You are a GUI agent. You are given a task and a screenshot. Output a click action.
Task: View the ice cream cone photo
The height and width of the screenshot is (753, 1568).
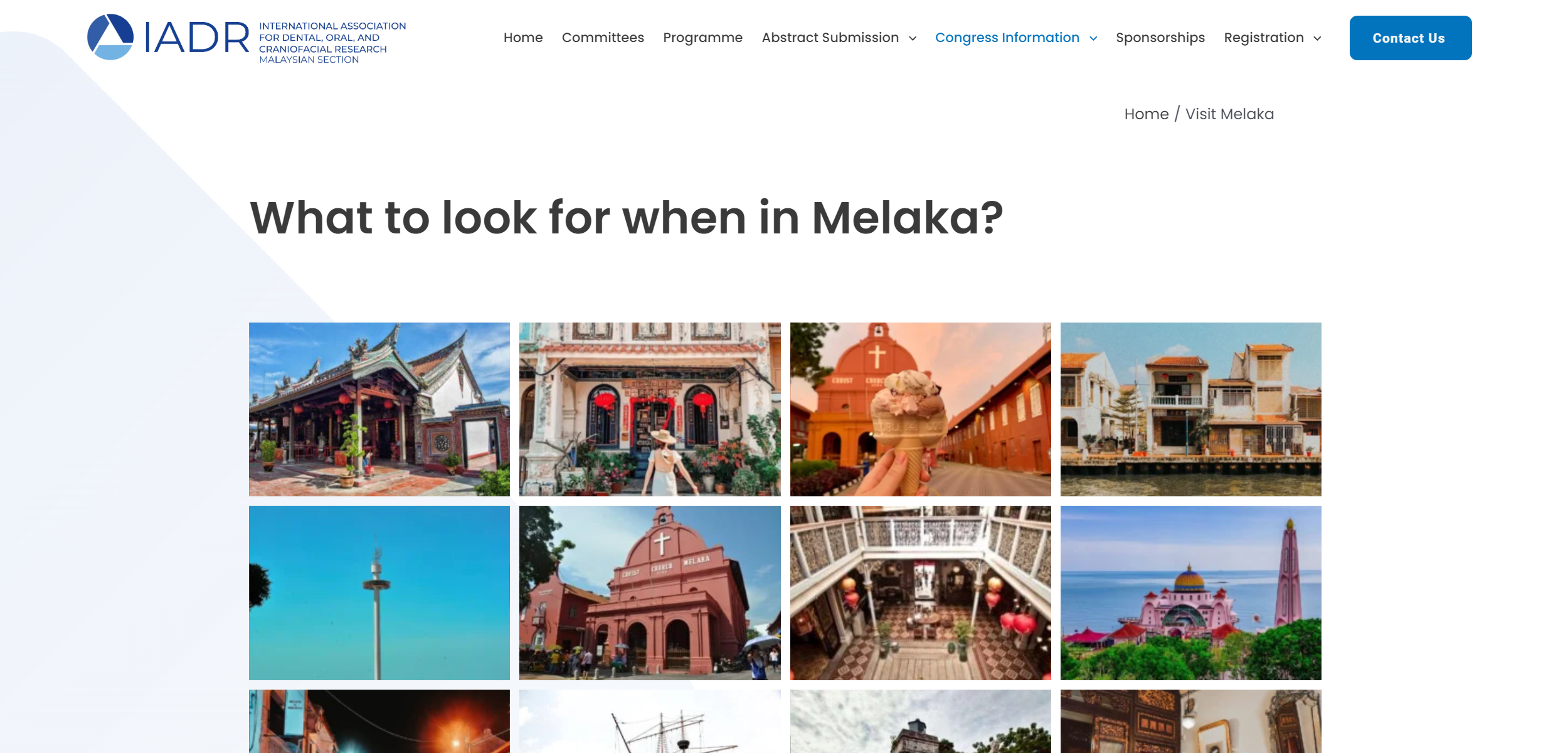click(920, 409)
